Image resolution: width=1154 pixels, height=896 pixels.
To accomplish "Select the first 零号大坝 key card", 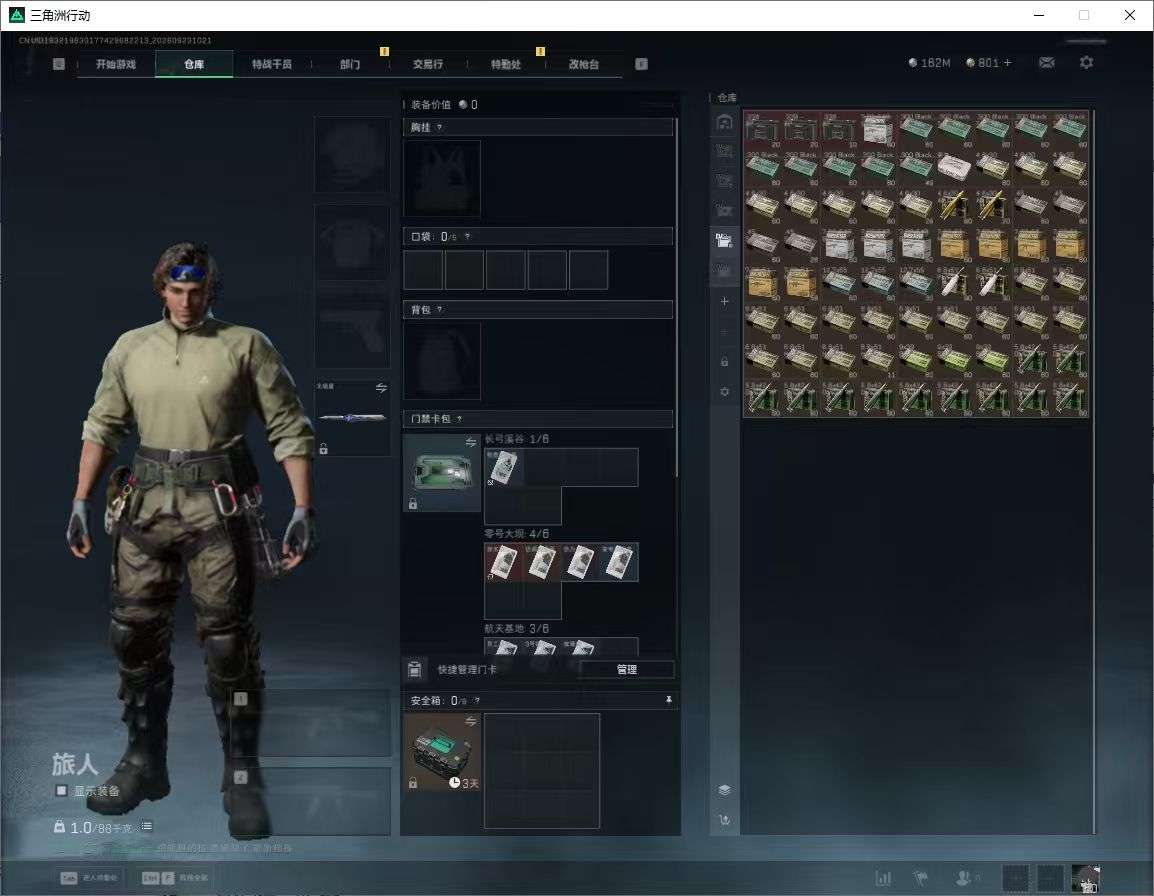I will pos(503,562).
